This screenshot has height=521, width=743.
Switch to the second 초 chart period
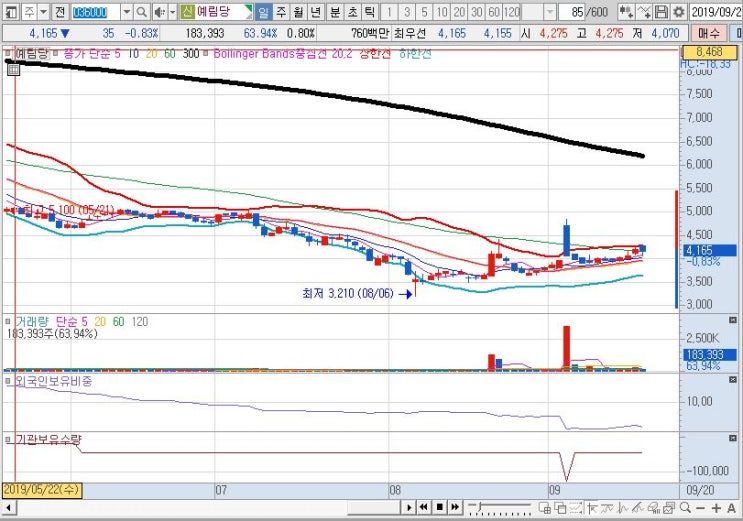[353, 12]
